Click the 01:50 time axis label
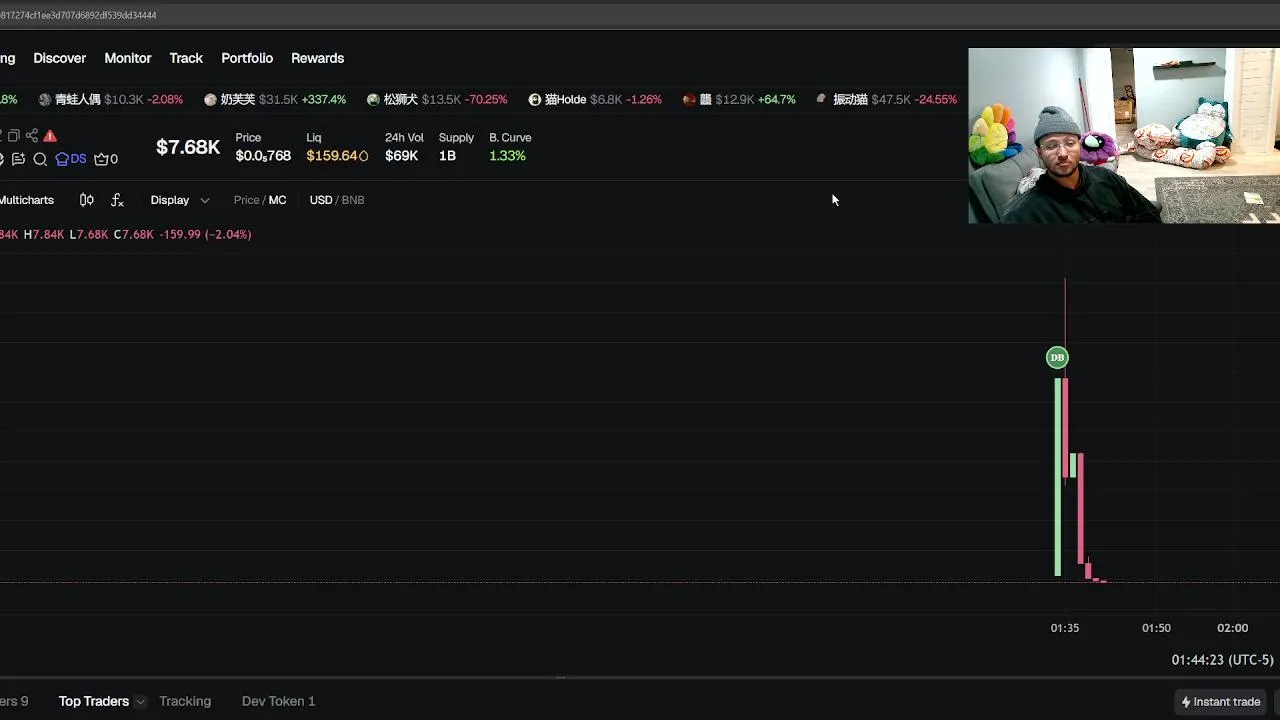1280x720 pixels. (x=1156, y=628)
